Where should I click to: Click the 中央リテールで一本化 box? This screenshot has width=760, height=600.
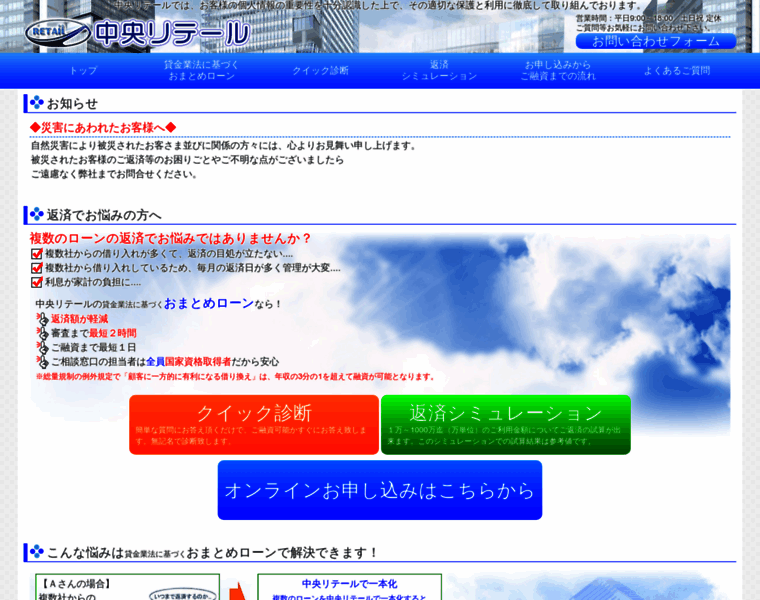(349, 587)
